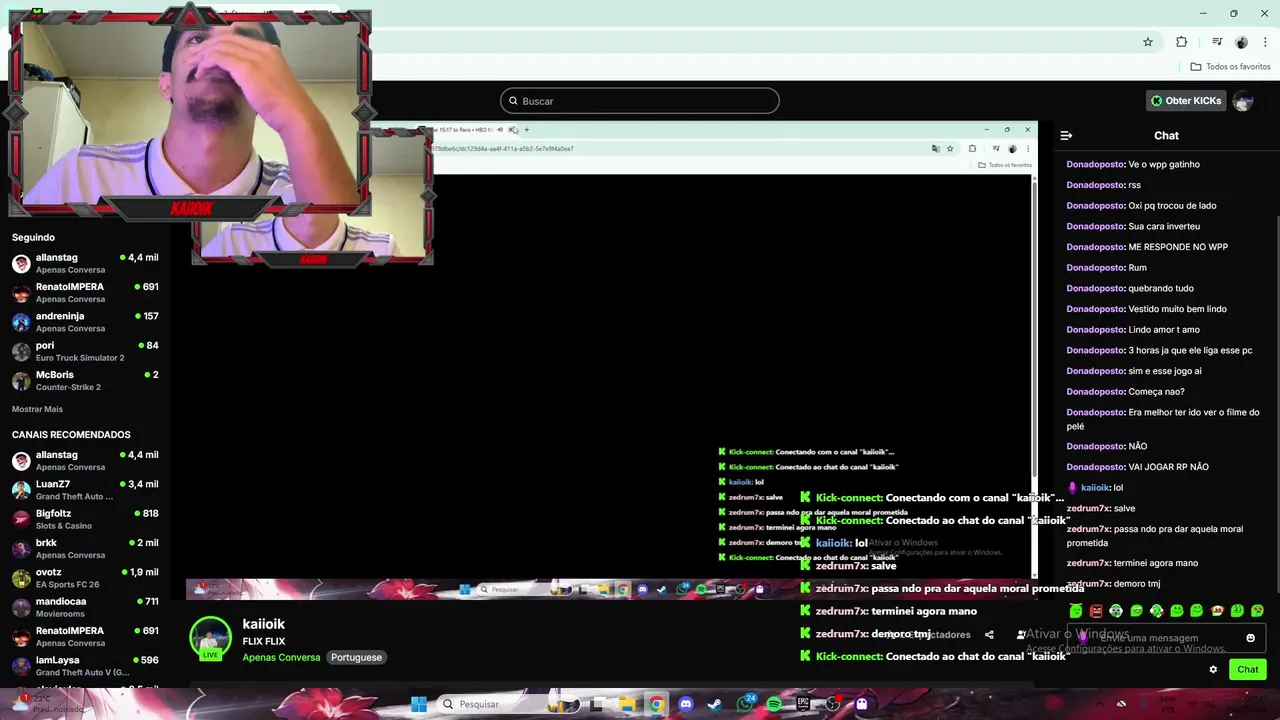Select the Seguindo section header
Image resolution: width=1280 pixels, height=720 pixels.
pos(33,237)
